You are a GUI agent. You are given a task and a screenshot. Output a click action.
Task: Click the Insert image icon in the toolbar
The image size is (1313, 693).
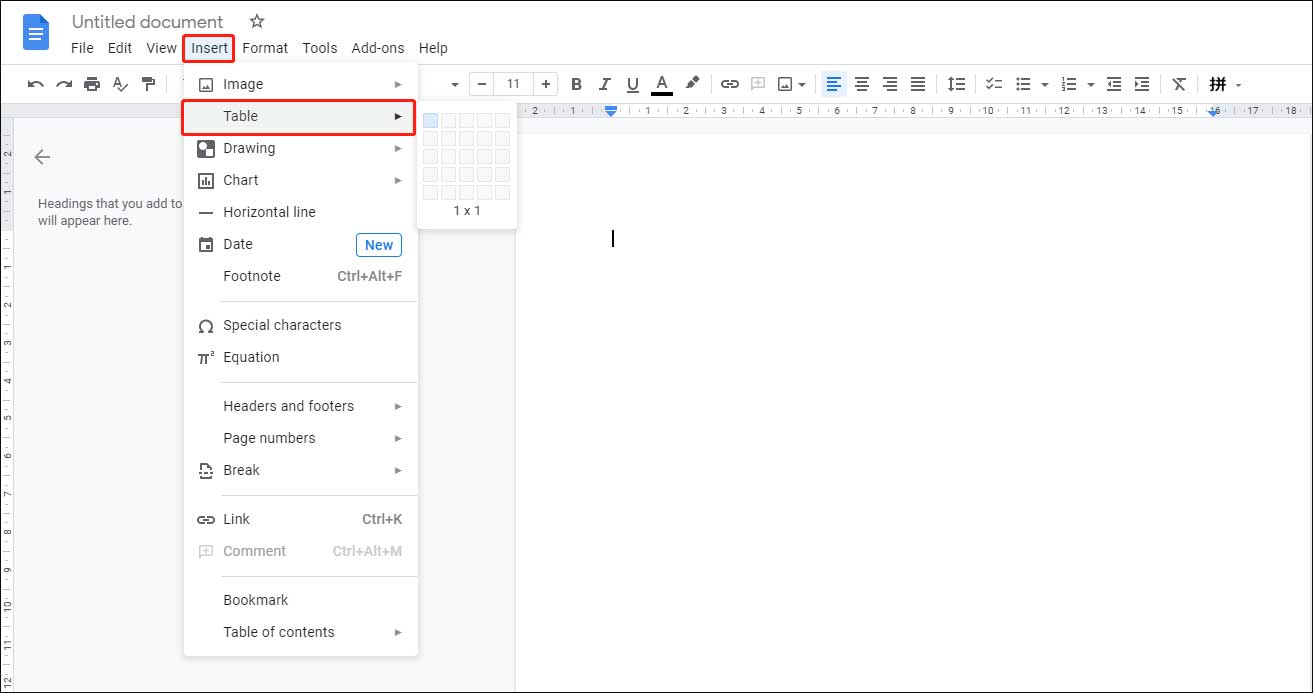pos(787,84)
